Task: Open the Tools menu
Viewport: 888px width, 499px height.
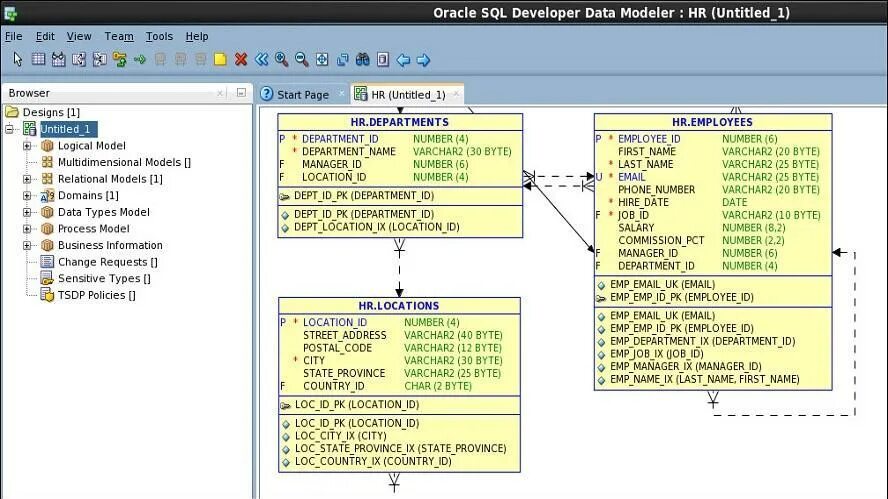Action: pos(159,36)
